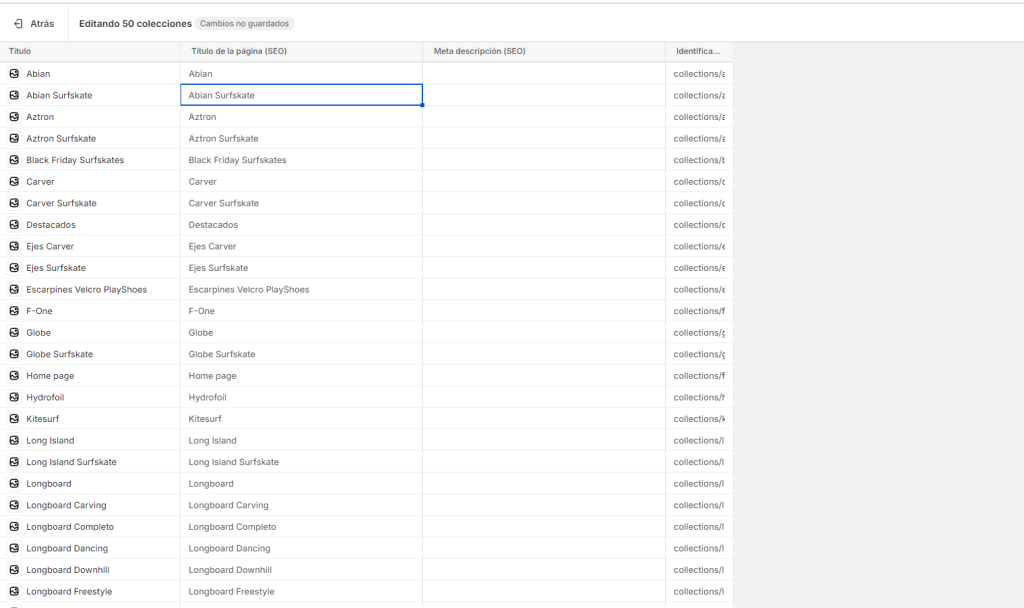Click the collection icon beside Kitesurf
1024x608 pixels.
[14, 419]
